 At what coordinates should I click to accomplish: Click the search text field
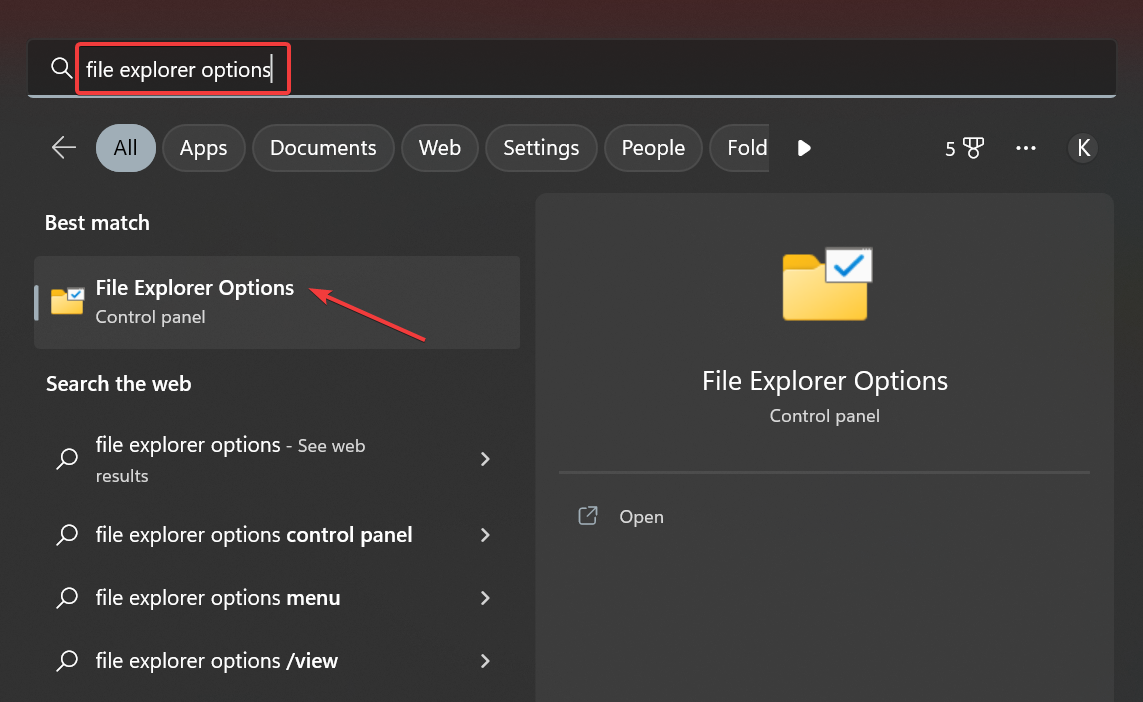(x=572, y=69)
